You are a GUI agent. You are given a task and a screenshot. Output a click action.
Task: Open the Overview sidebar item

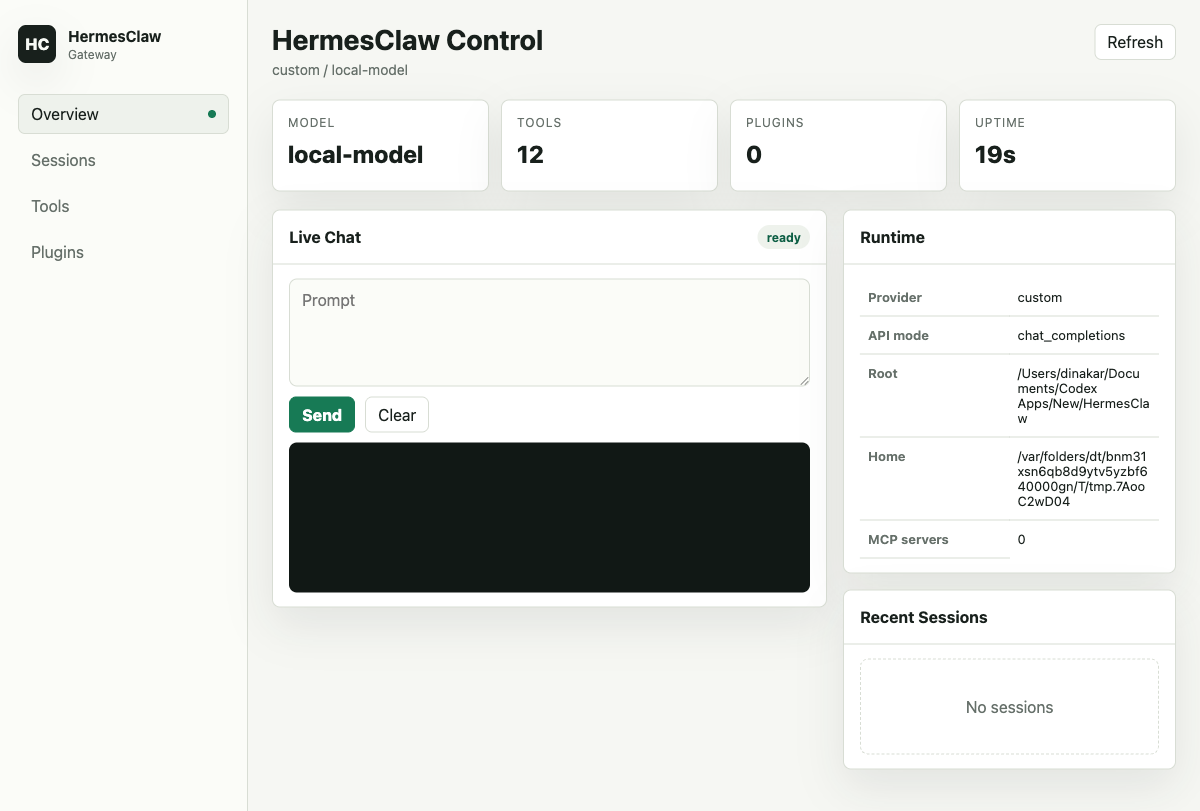coord(123,114)
